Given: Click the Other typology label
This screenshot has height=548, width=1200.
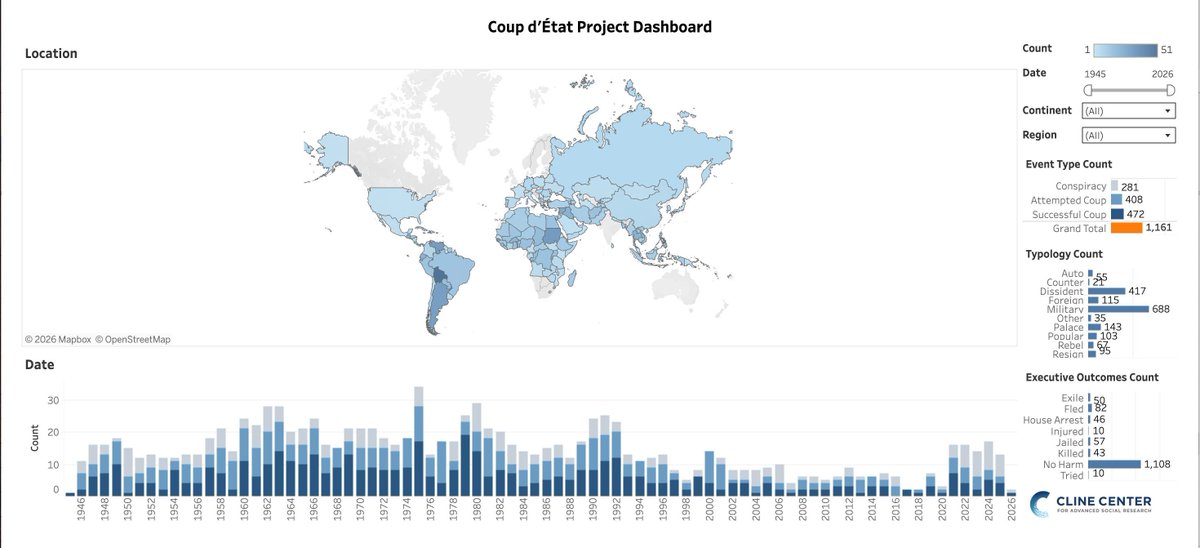Looking at the screenshot, I should 1070,318.
